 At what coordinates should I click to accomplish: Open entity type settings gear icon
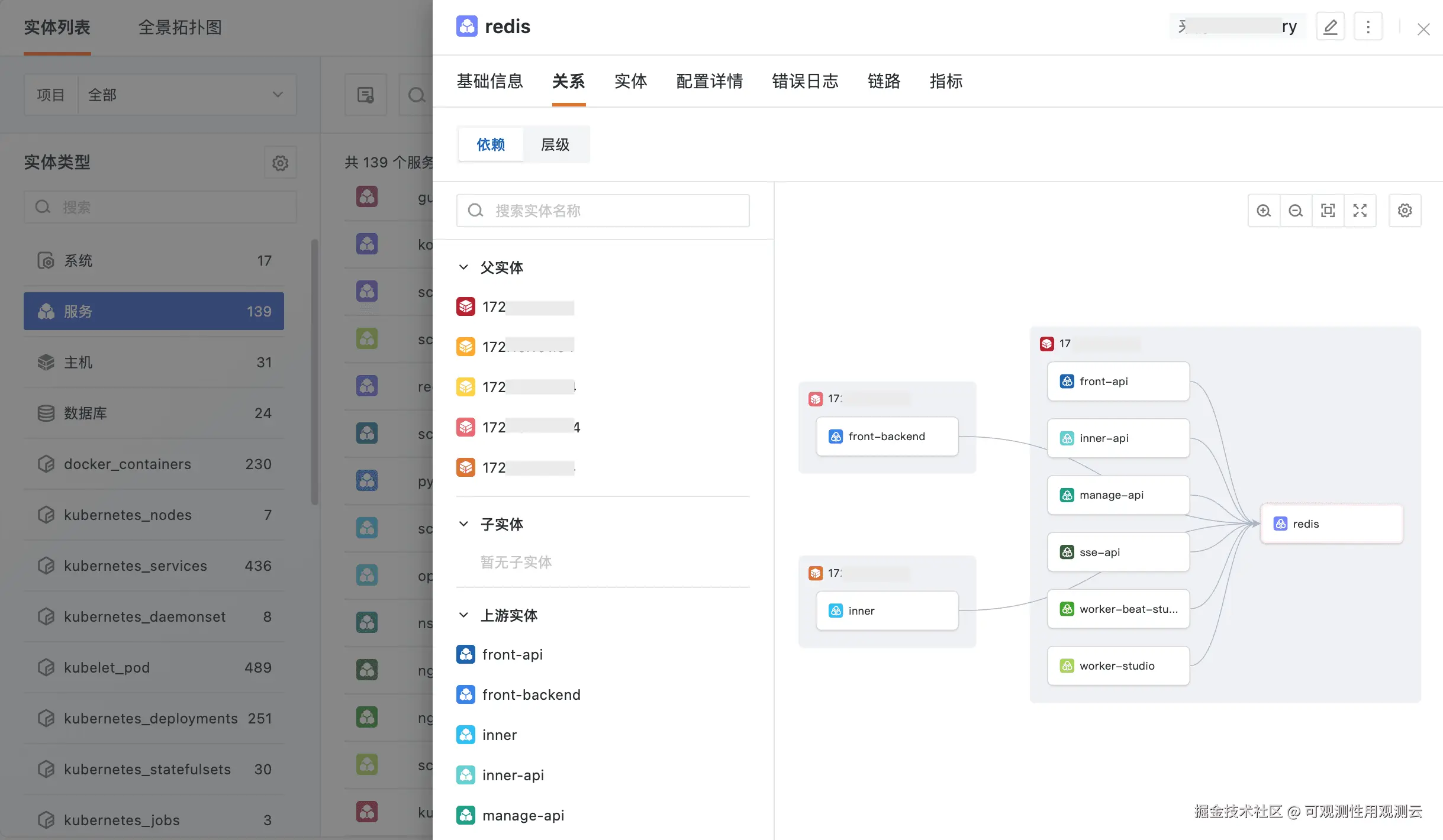(280, 163)
